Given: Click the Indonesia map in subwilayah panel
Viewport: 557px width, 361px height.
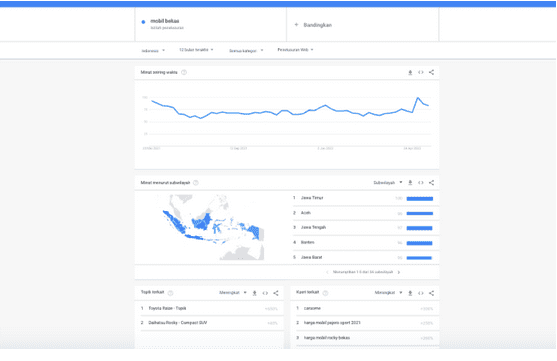Looking at the screenshot, I should [213, 227].
